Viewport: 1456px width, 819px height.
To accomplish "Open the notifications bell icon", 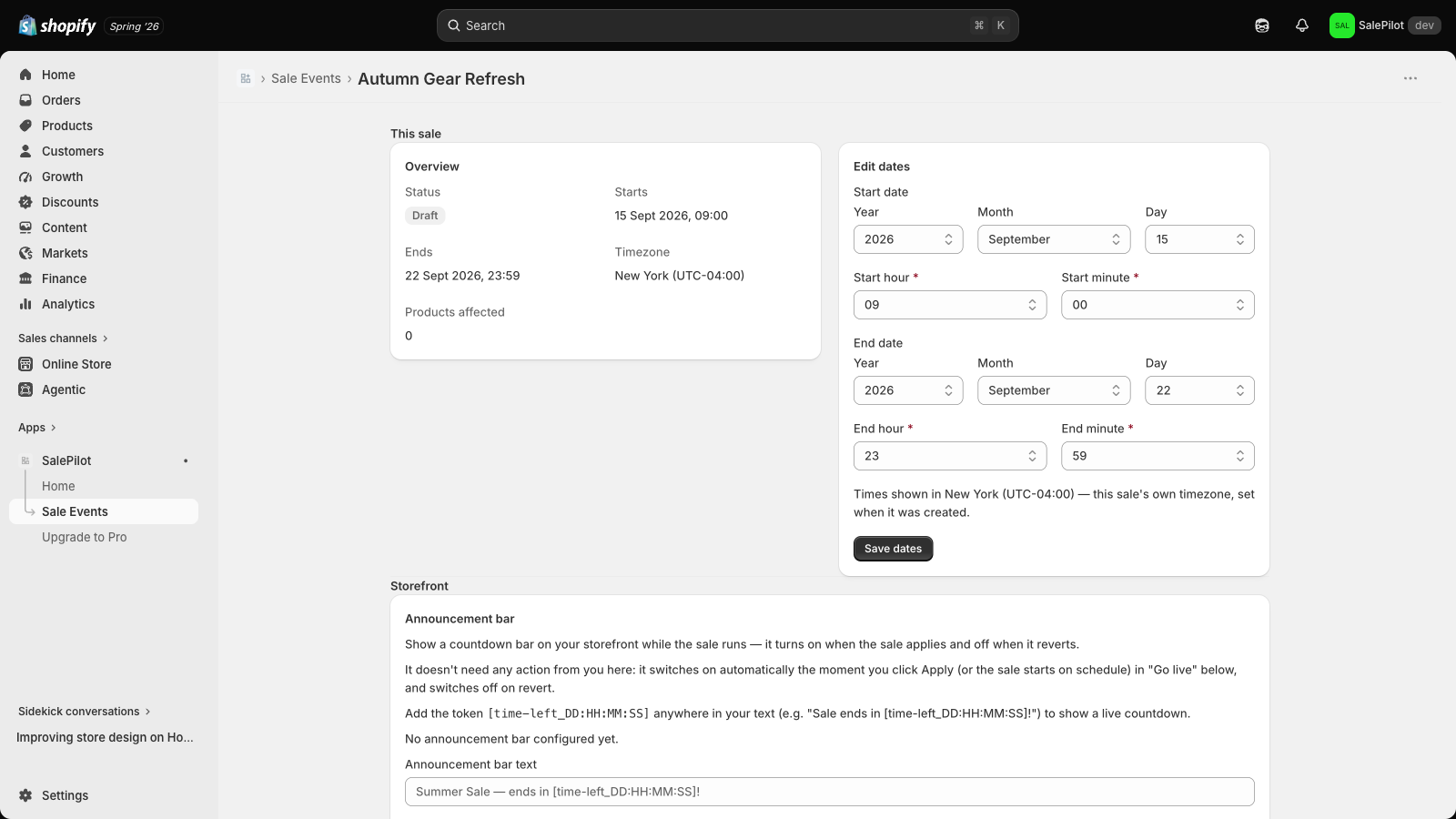I will click(1302, 25).
